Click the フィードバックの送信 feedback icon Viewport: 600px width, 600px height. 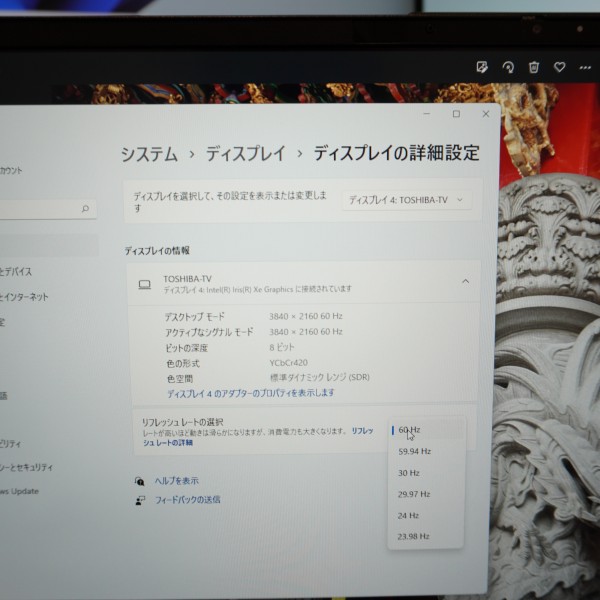click(x=140, y=500)
